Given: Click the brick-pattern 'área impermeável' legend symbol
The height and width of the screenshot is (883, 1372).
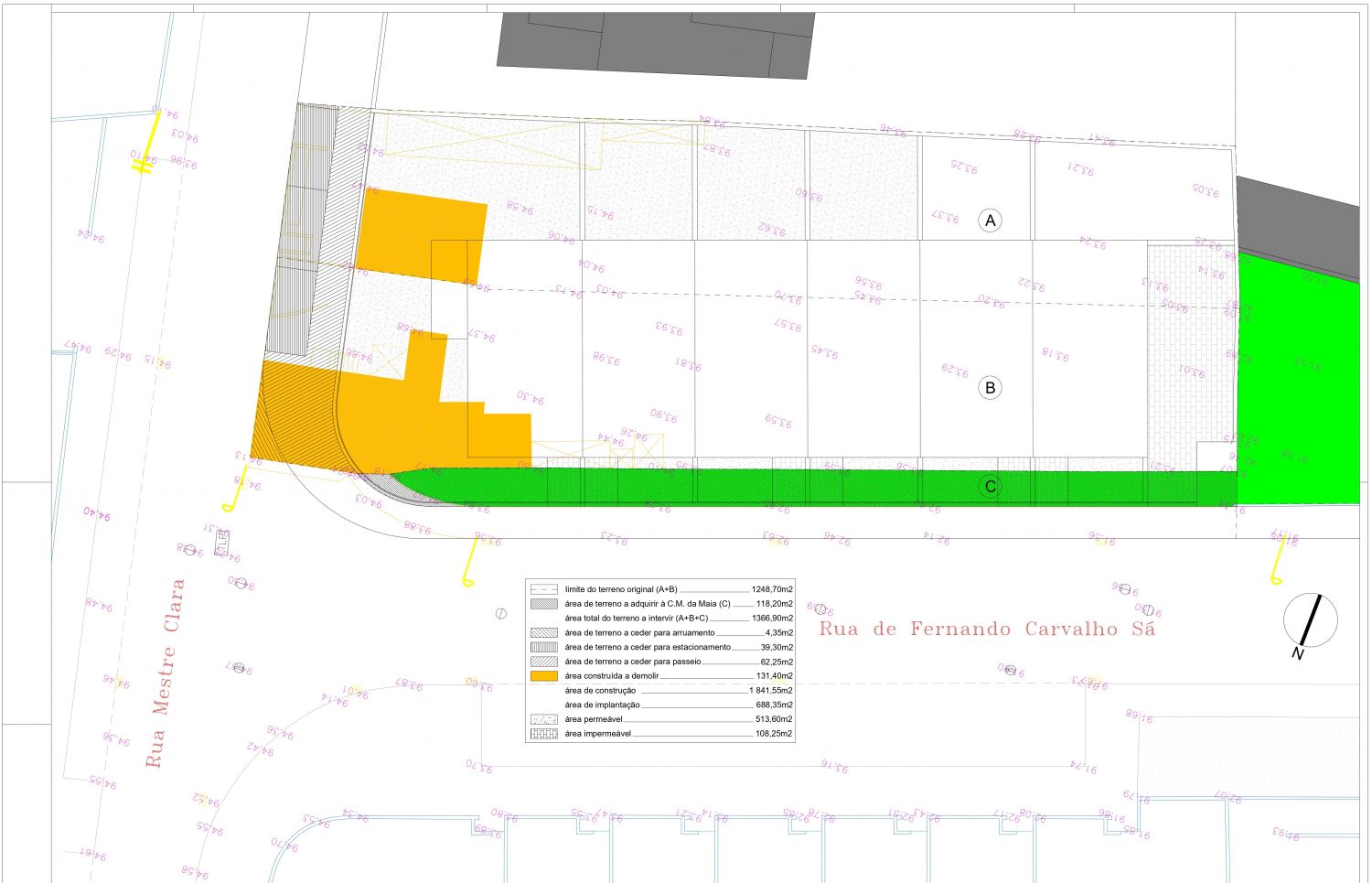Looking at the screenshot, I should pyautogui.click(x=543, y=734).
